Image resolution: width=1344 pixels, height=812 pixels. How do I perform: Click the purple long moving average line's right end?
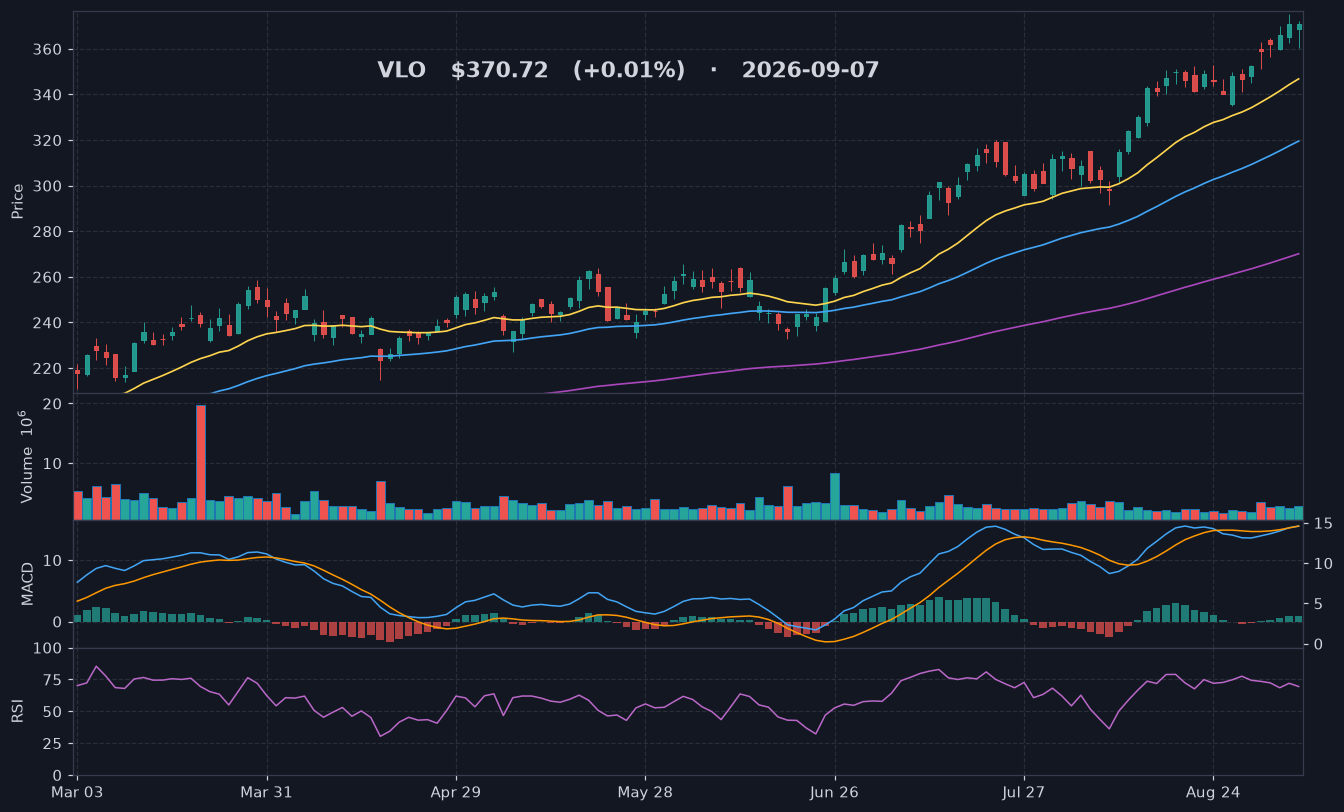coord(1298,254)
